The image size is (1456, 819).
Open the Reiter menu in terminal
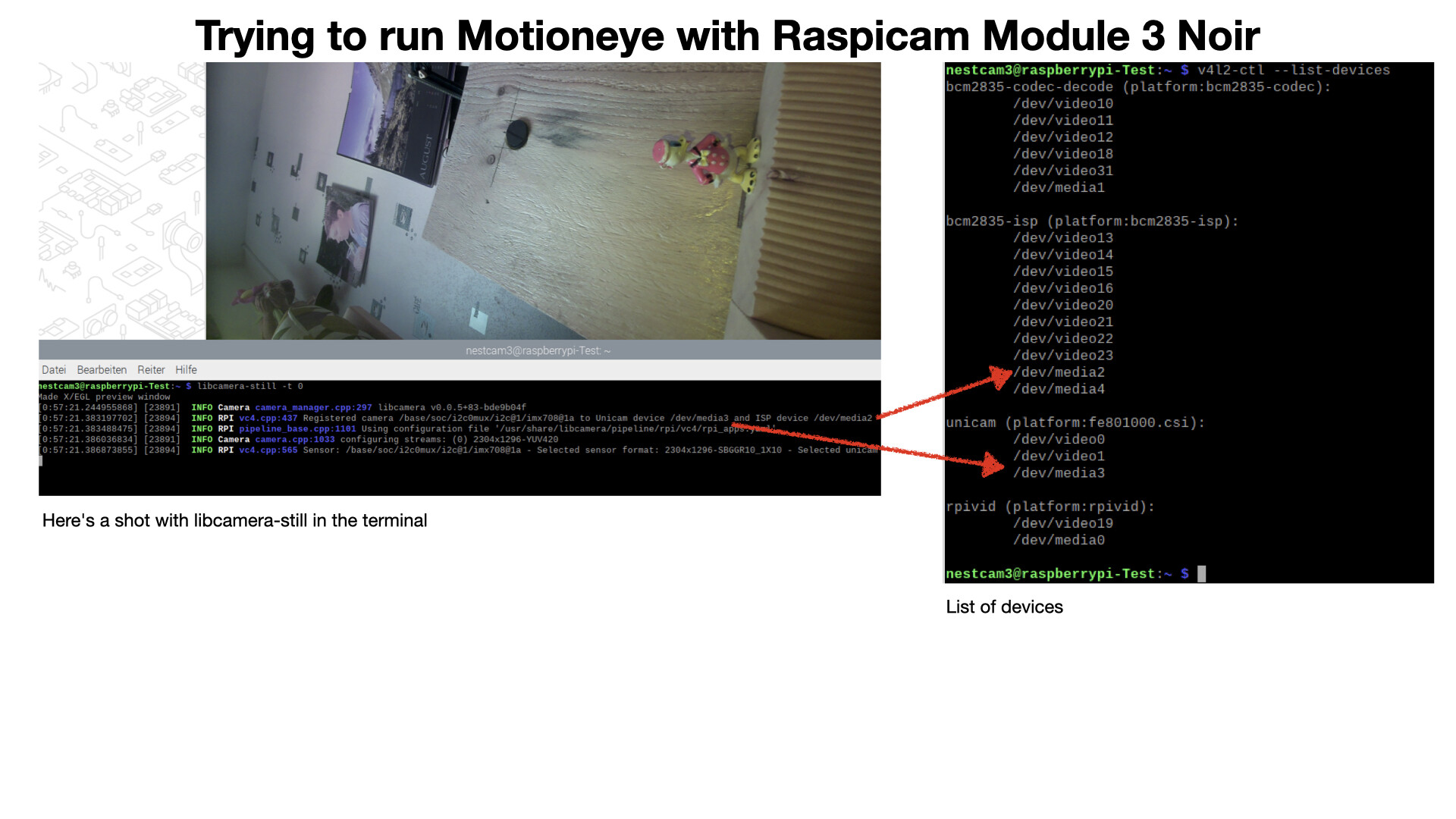[x=151, y=370]
